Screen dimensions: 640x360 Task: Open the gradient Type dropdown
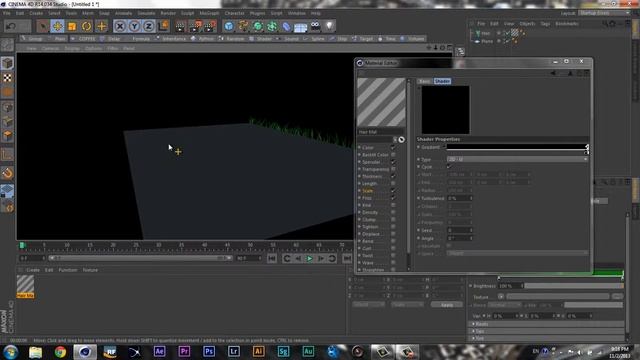517,159
